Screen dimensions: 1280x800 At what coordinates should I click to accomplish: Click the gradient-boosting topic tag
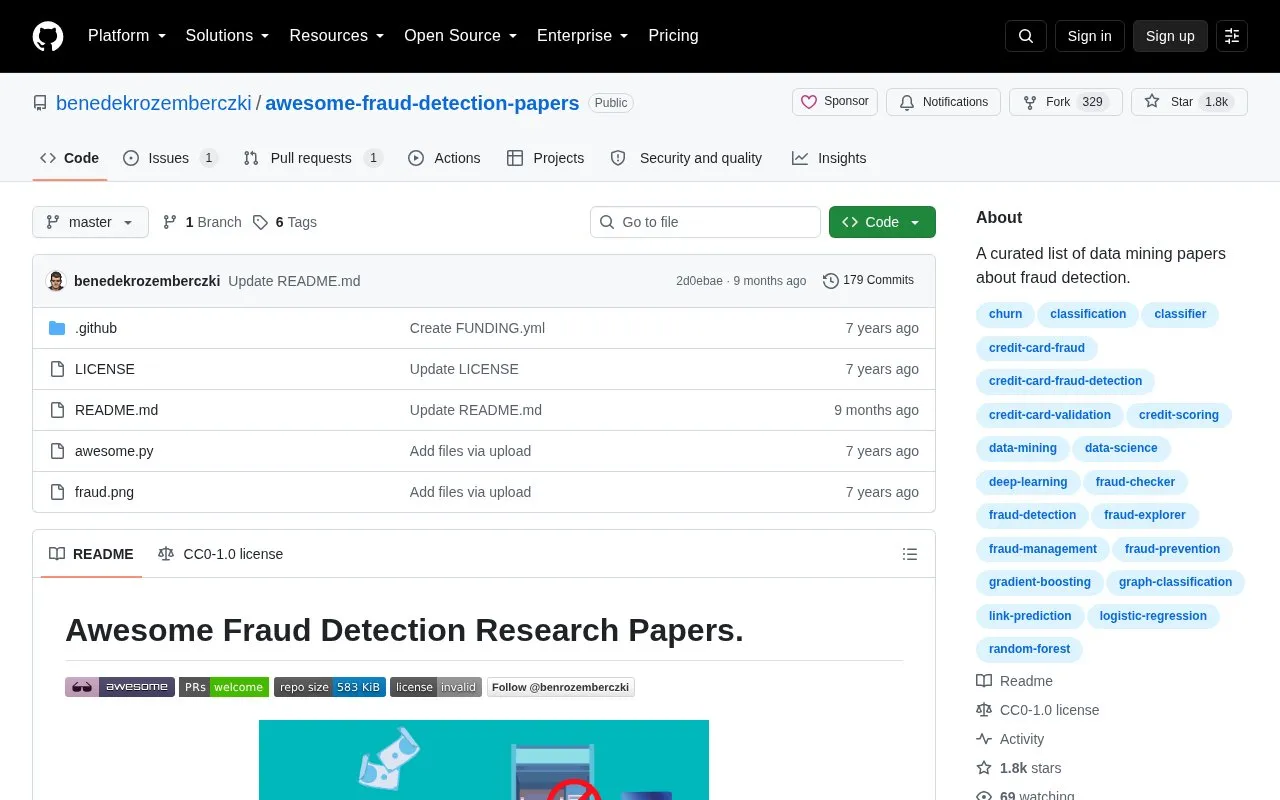click(x=1040, y=582)
